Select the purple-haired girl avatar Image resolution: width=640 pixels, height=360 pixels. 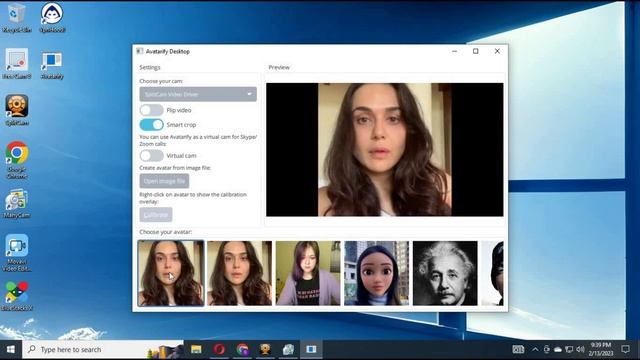click(x=308, y=273)
